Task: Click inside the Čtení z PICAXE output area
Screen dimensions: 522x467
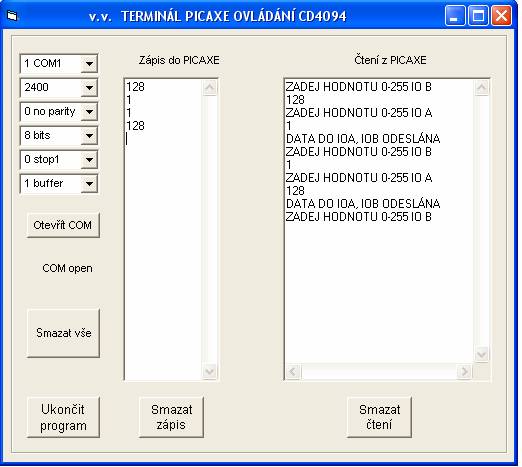Action: [379, 222]
